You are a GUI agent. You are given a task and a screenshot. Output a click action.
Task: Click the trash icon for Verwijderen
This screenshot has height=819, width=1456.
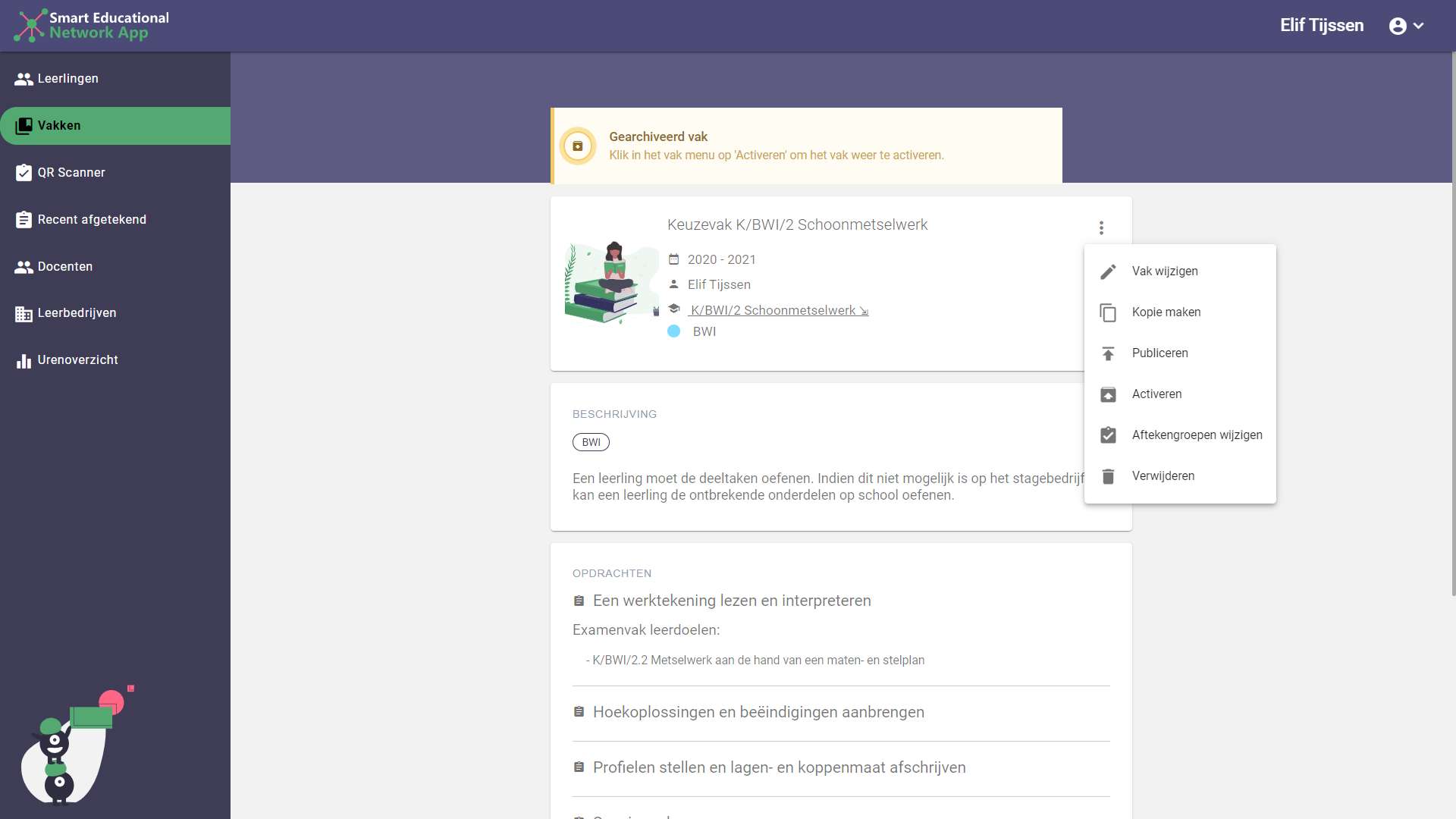tap(1108, 476)
